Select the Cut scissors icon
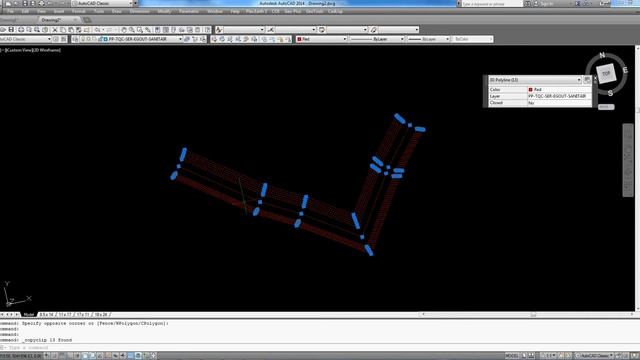640x360 pixels. coord(54,30)
